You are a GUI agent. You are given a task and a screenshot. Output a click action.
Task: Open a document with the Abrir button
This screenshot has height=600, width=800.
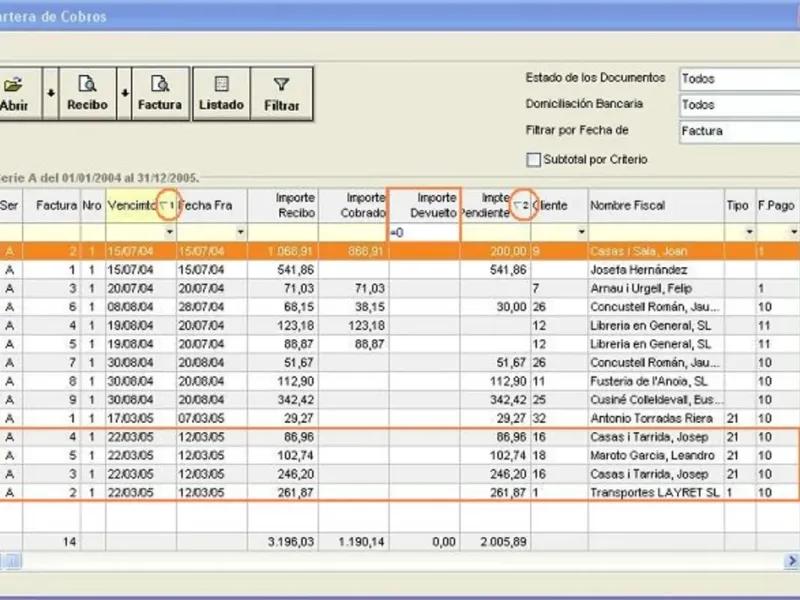point(14,94)
